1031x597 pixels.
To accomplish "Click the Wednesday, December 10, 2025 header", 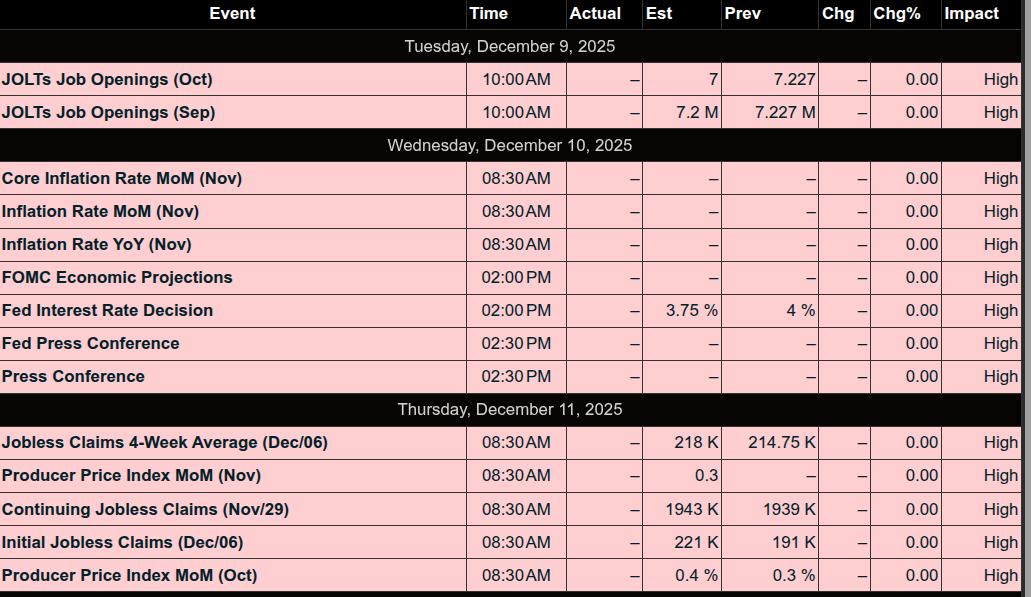I will point(510,146).
